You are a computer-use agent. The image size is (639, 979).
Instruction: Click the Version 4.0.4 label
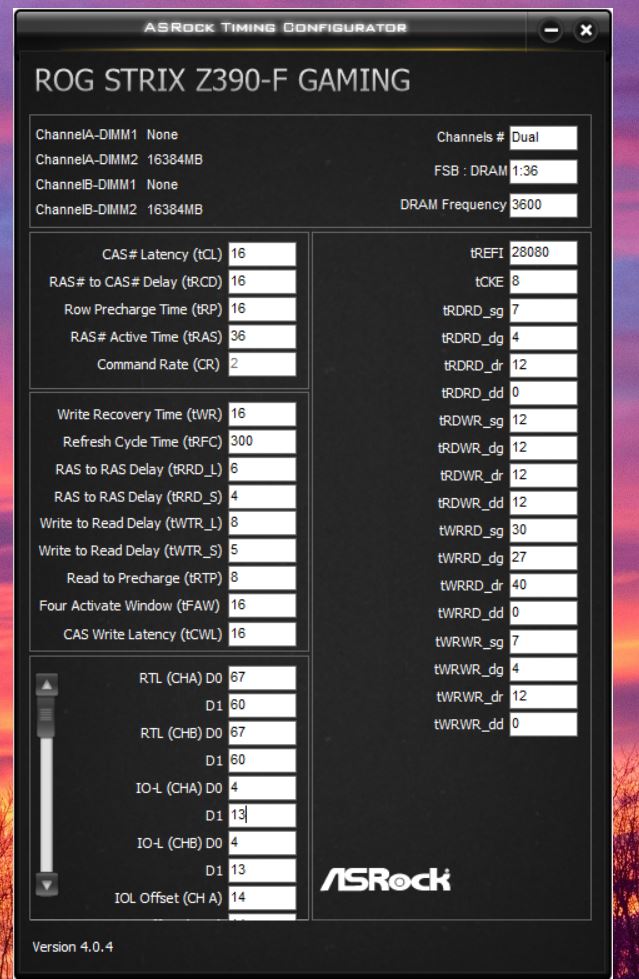point(73,947)
